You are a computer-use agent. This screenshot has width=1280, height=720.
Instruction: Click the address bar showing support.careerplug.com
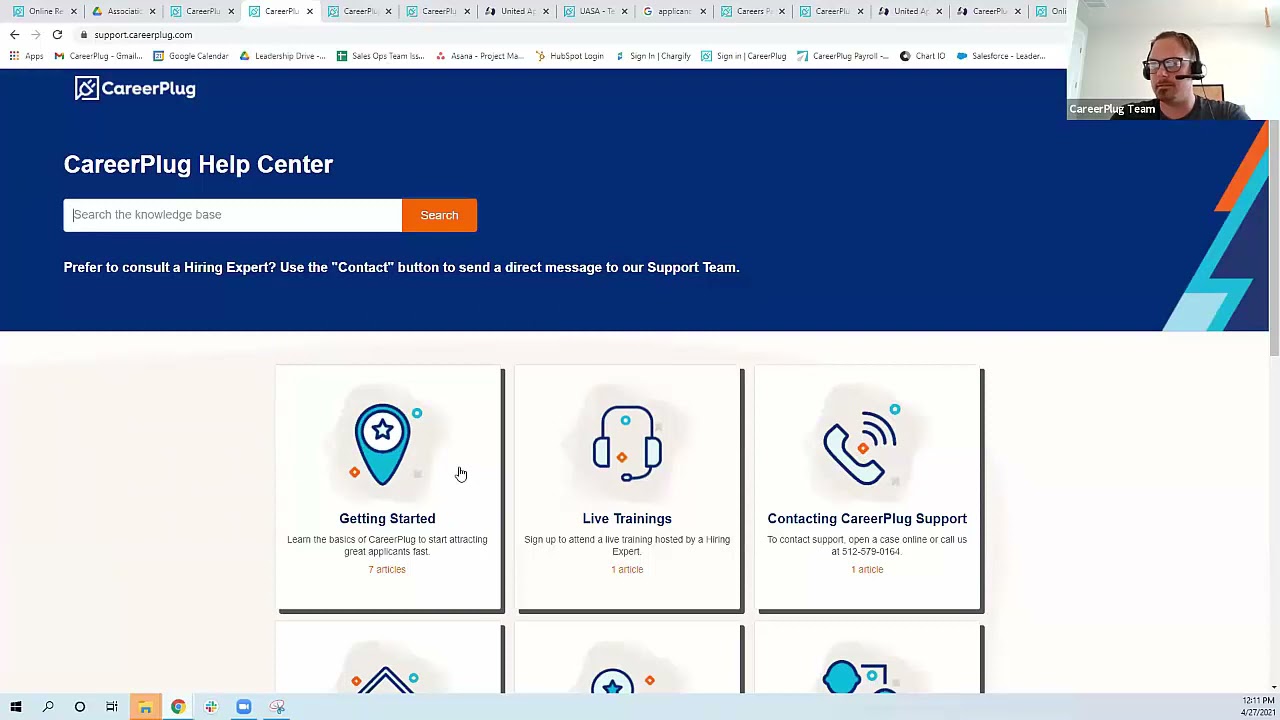coord(143,35)
